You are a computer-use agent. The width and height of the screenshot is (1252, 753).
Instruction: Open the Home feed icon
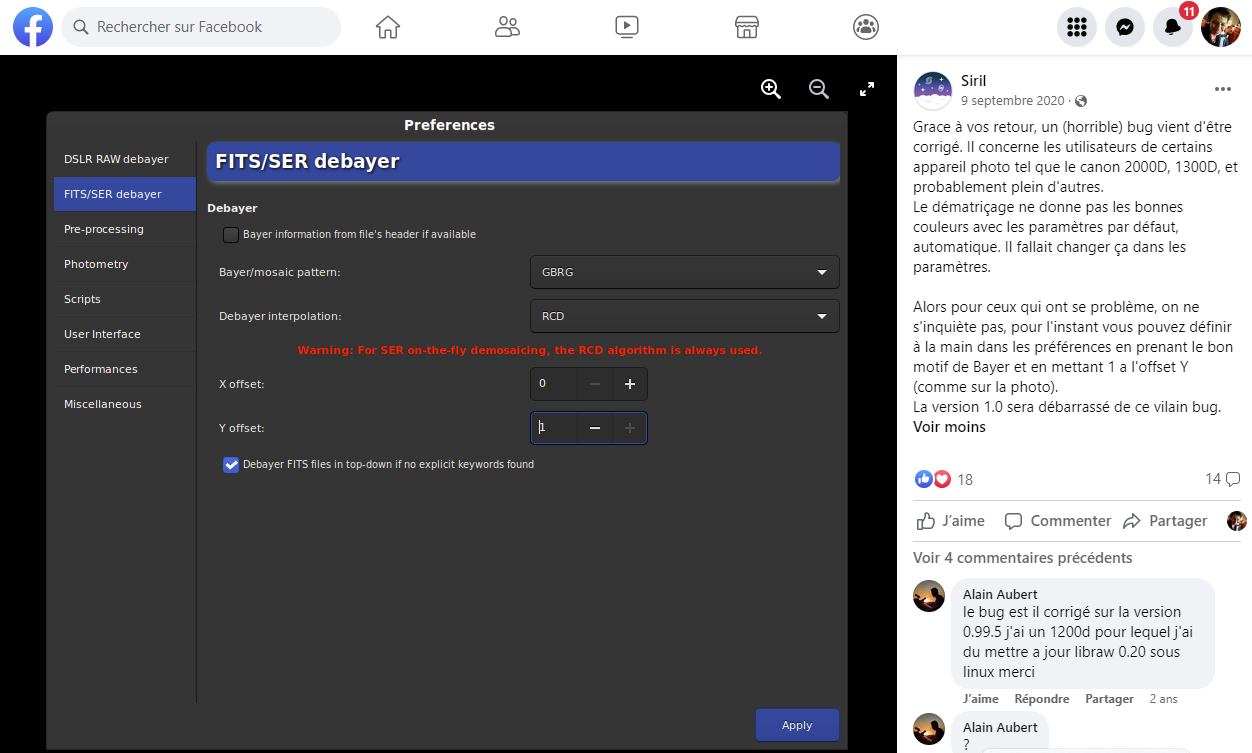coord(388,27)
